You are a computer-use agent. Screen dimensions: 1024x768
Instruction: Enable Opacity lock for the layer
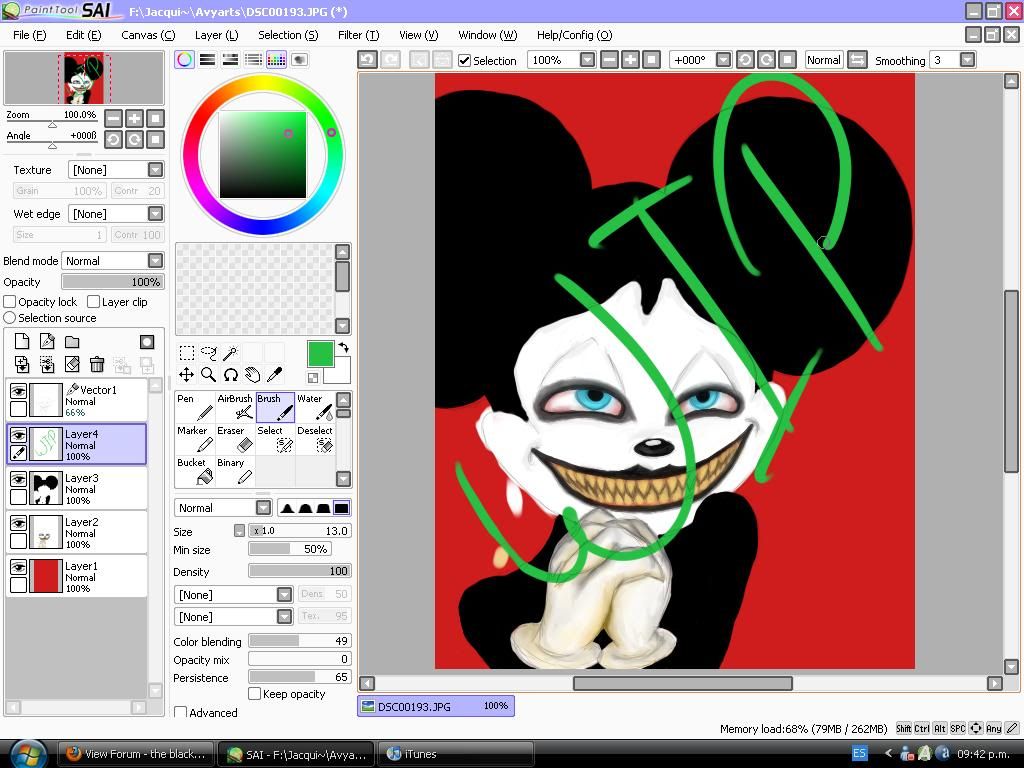10,302
